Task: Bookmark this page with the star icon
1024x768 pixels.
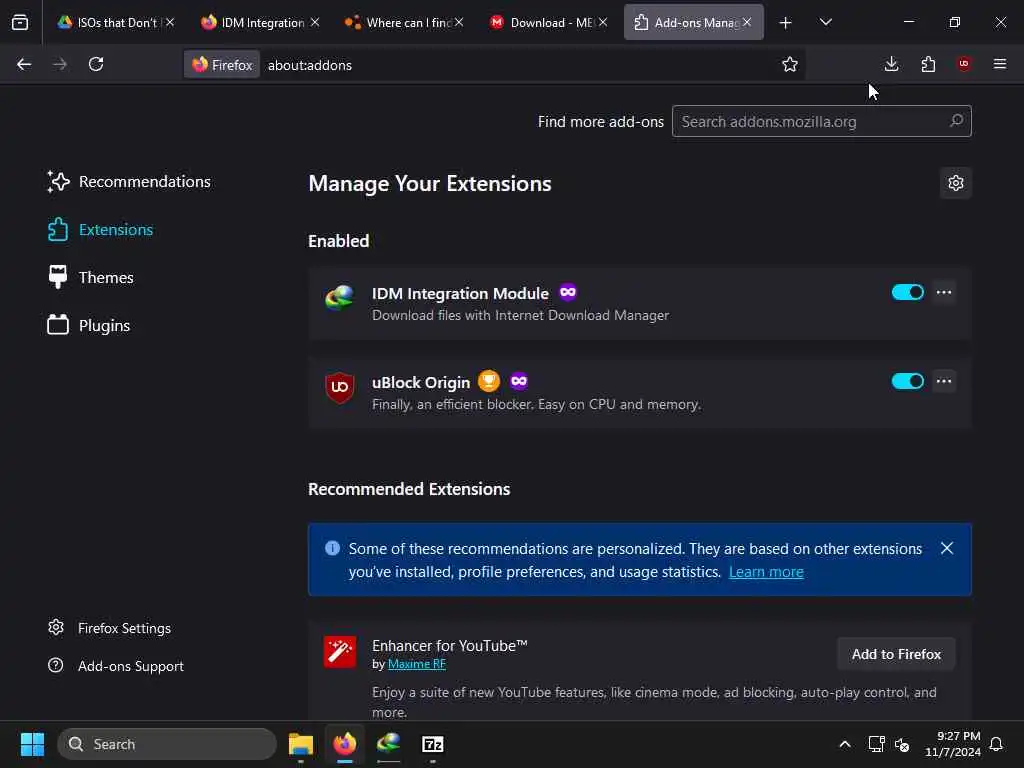Action: (790, 64)
